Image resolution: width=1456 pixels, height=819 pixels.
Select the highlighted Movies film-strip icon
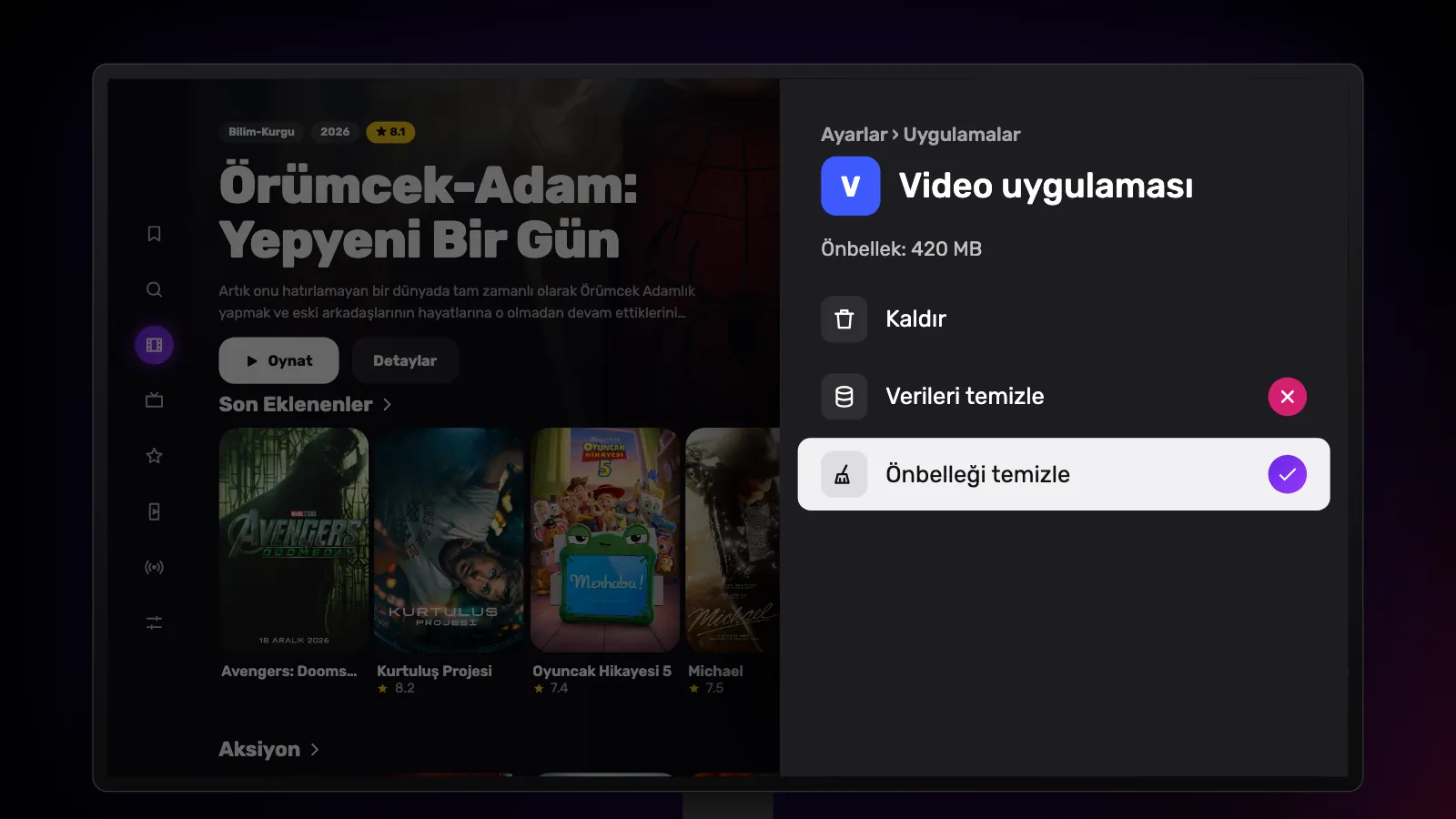154,345
